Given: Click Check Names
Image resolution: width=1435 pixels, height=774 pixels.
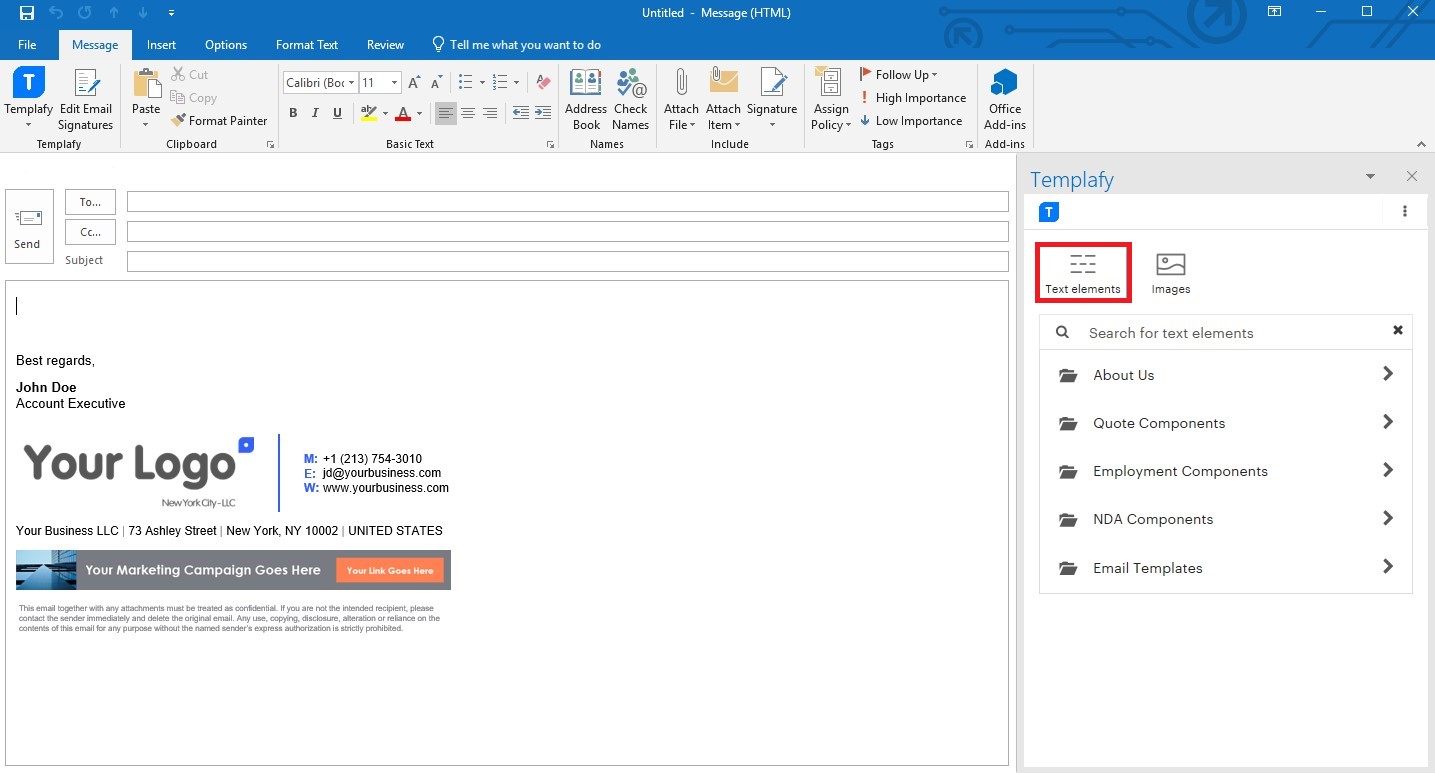Looking at the screenshot, I should click(630, 98).
